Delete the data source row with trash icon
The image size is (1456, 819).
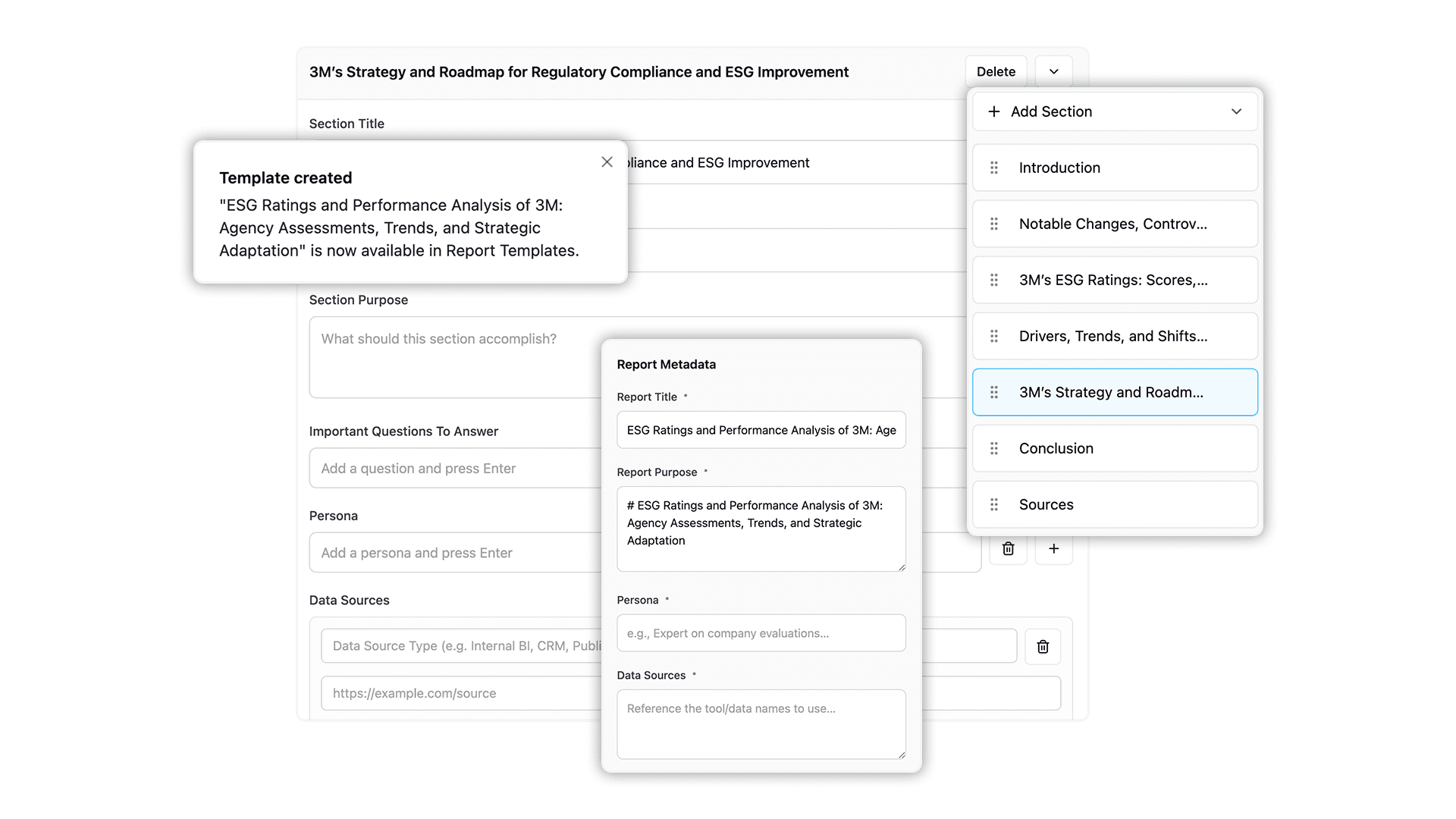click(1043, 646)
